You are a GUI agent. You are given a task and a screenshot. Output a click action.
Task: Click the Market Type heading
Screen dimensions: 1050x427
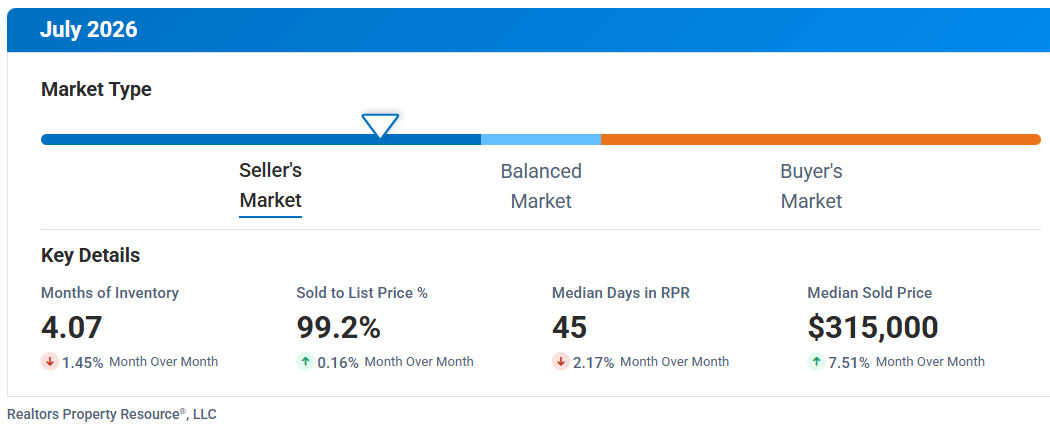(96, 89)
